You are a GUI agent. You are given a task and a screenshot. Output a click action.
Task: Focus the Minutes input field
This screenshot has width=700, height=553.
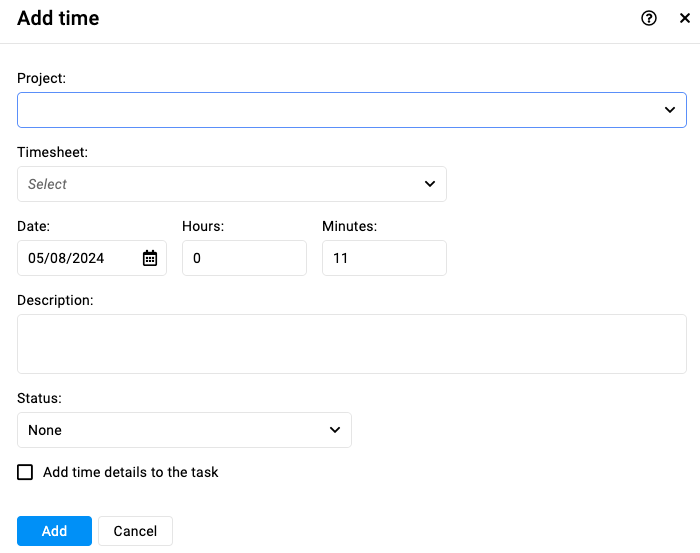[x=384, y=258]
